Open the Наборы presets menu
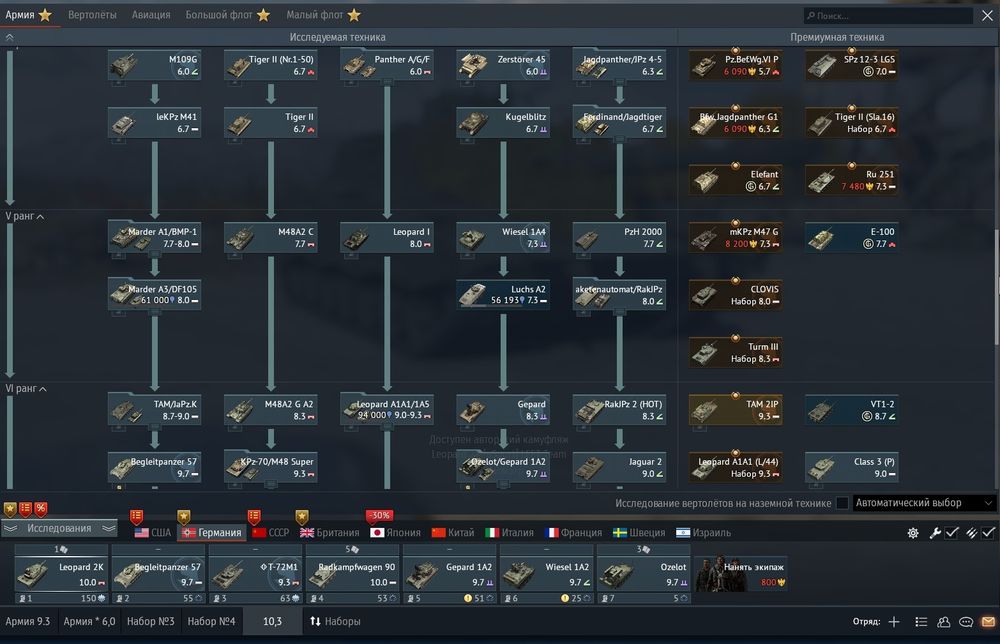The height and width of the screenshot is (644, 1000). click(x=335, y=621)
